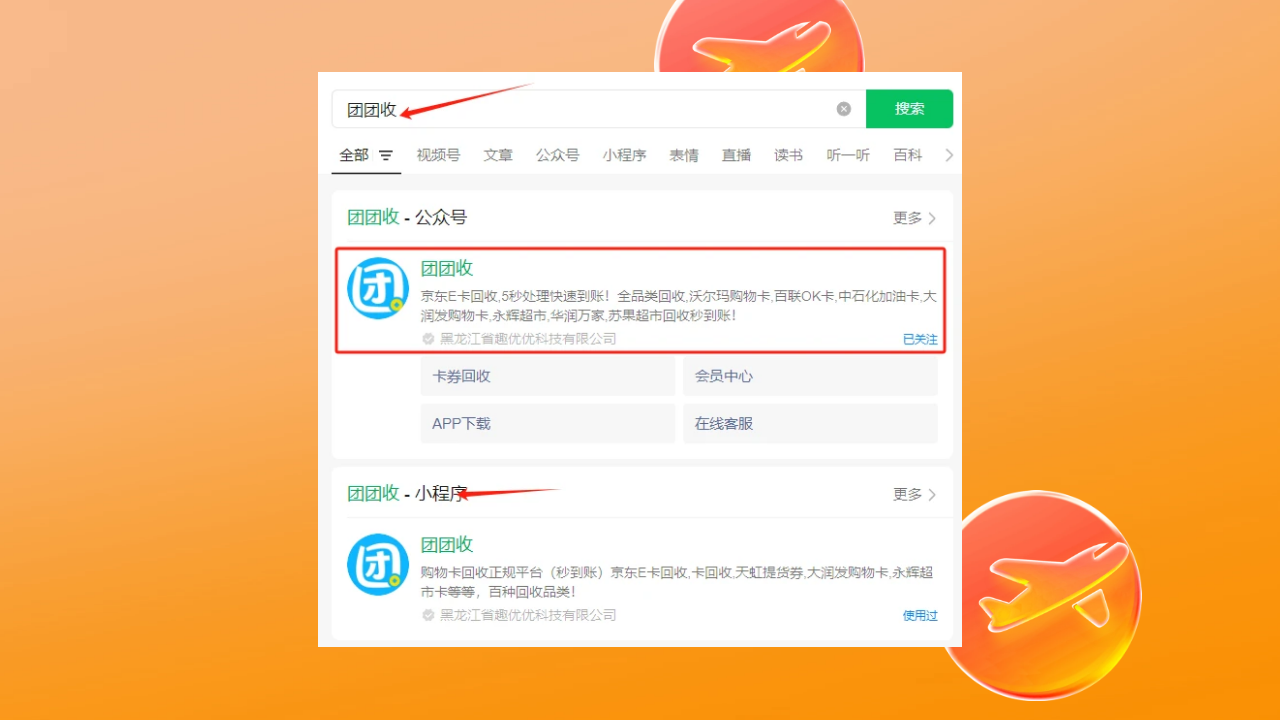Show more tabs with right chevron
The image size is (1280, 720).
point(949,155)
